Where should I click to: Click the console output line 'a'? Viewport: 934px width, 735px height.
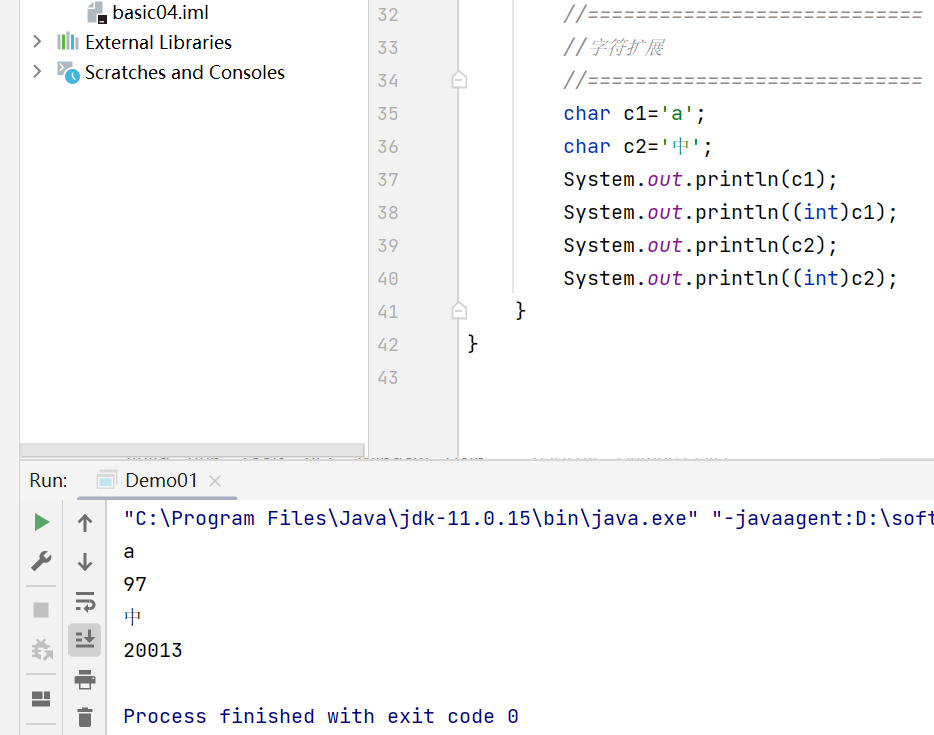(129, 552)
